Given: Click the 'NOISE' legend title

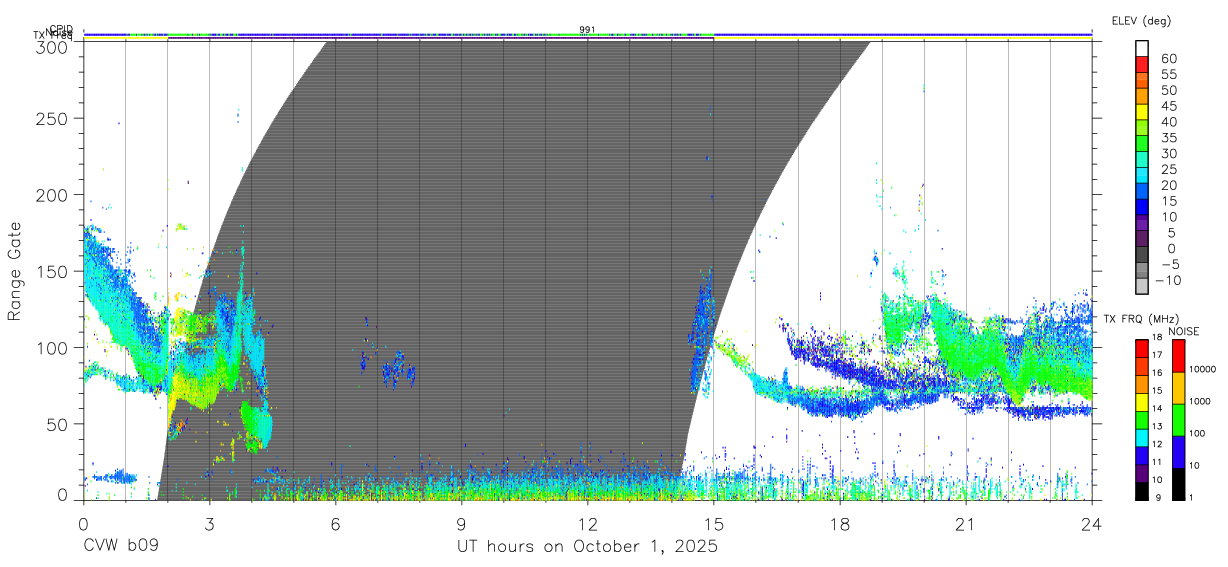Looking at the screenshot, I should tap(1183, 331).
